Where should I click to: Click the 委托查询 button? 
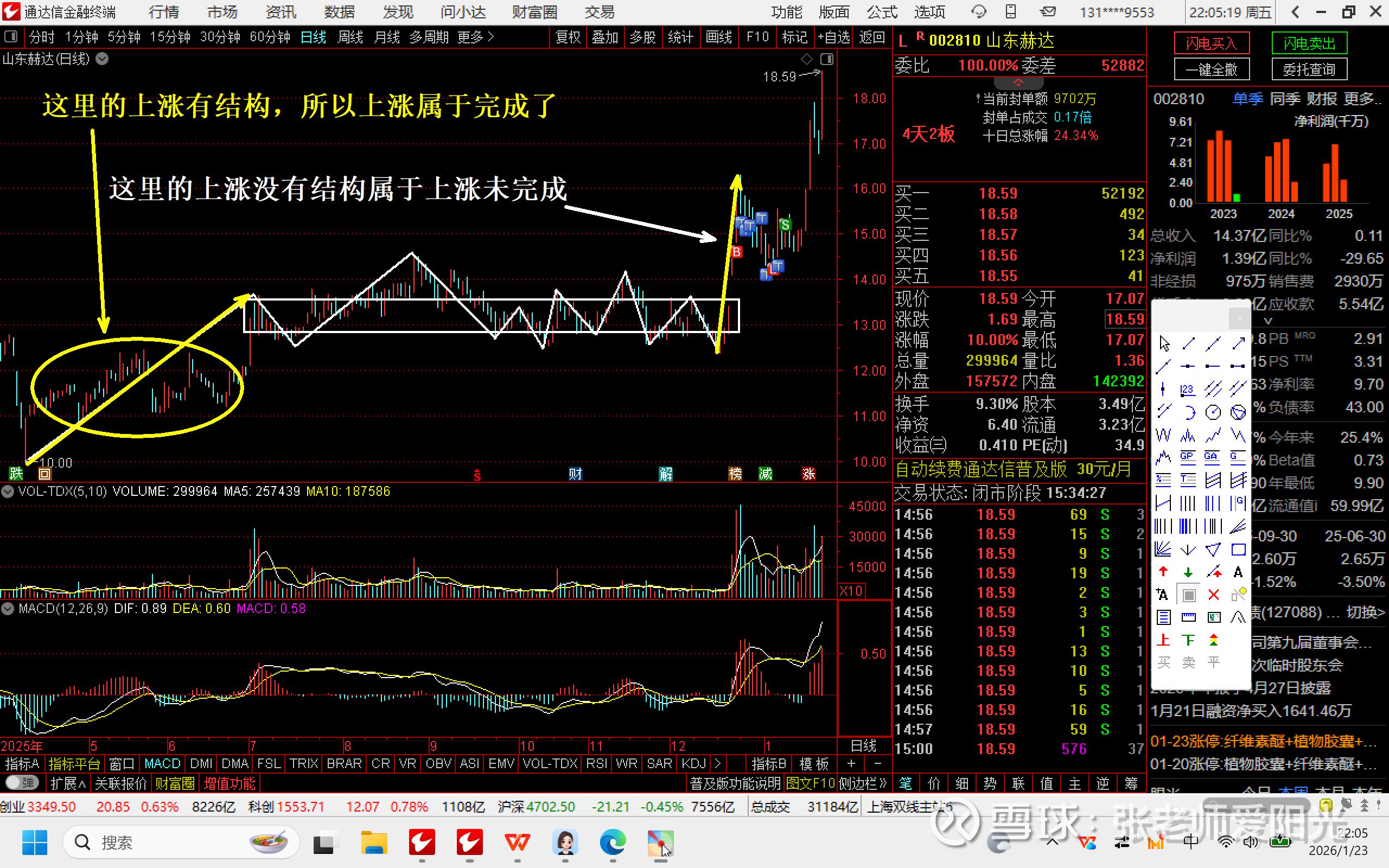pyautogui.click(x=1309, y=69)
